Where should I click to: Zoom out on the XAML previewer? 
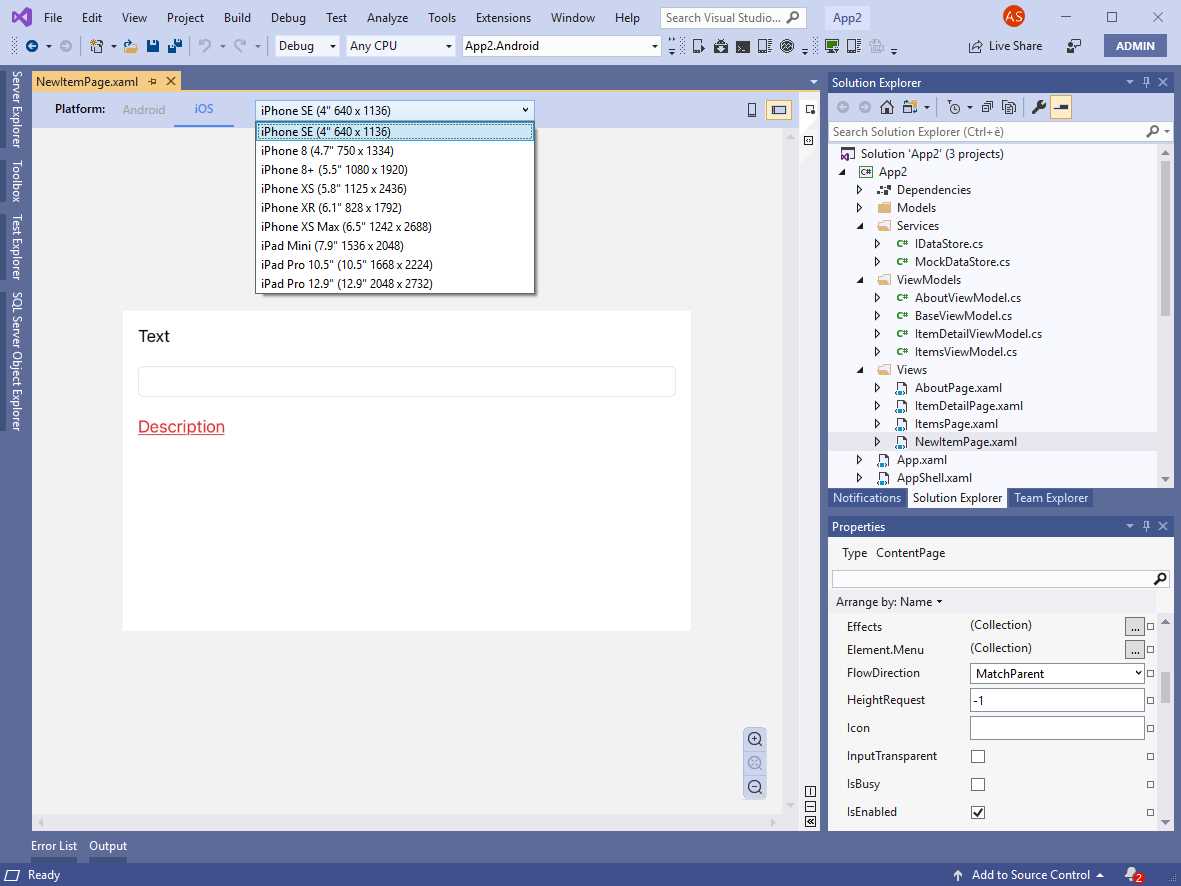755,787
